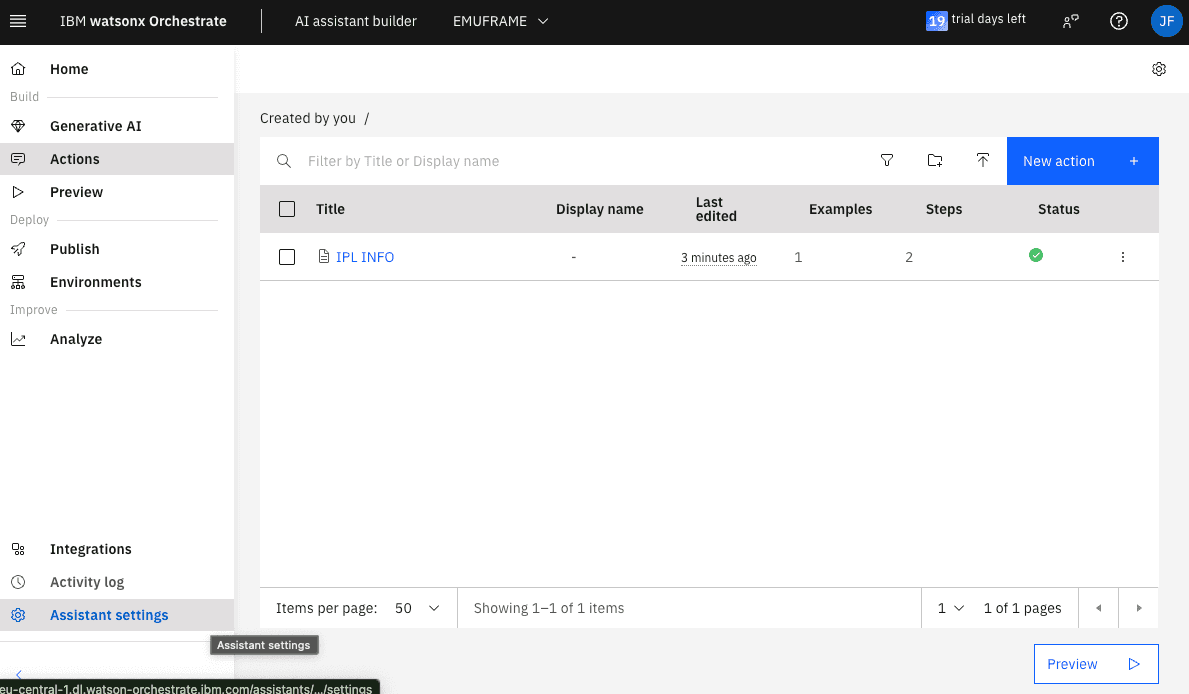
Task: Click the filter funnel icon
Action: pyautogui.click(x=887, y=161)
